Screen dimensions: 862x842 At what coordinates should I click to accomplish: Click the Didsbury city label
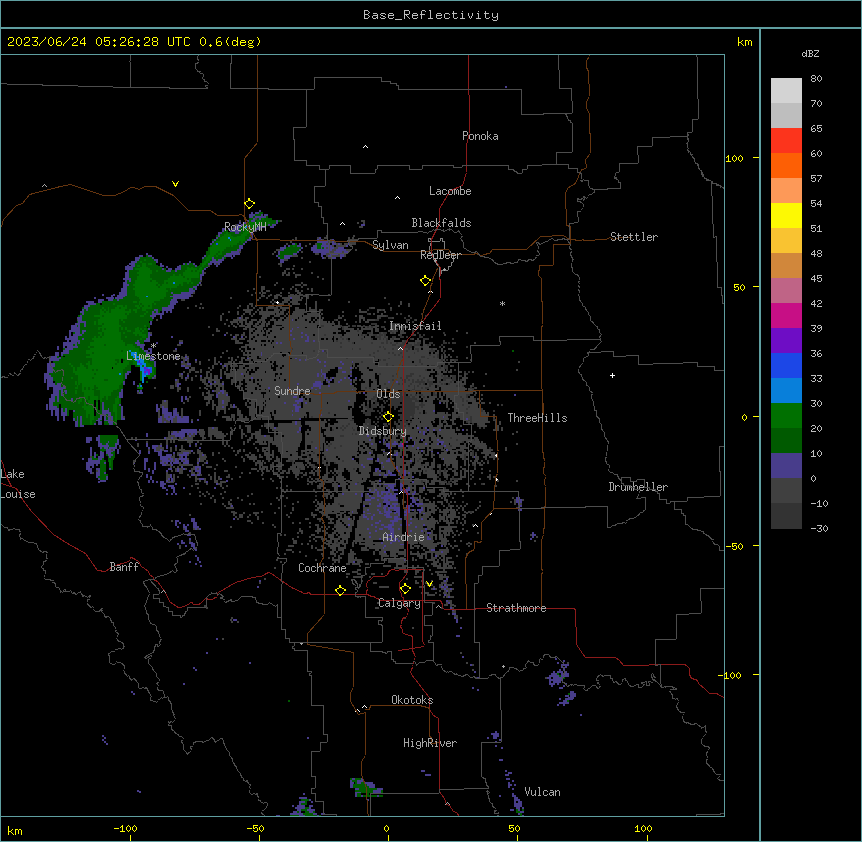click(383, 431)
